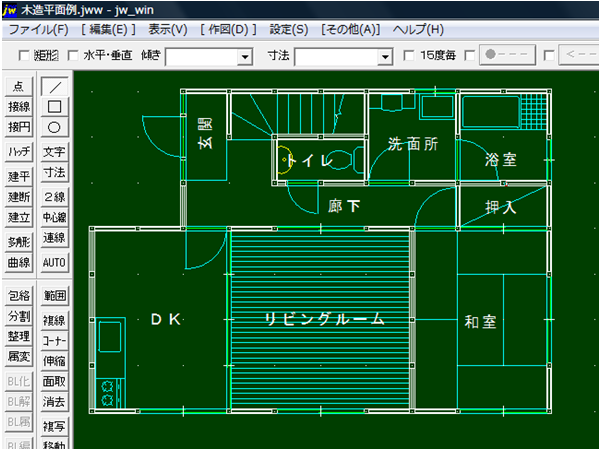Activate the 文字 text tool
Viewport: 600px width, 450px height.
(54, 152)
